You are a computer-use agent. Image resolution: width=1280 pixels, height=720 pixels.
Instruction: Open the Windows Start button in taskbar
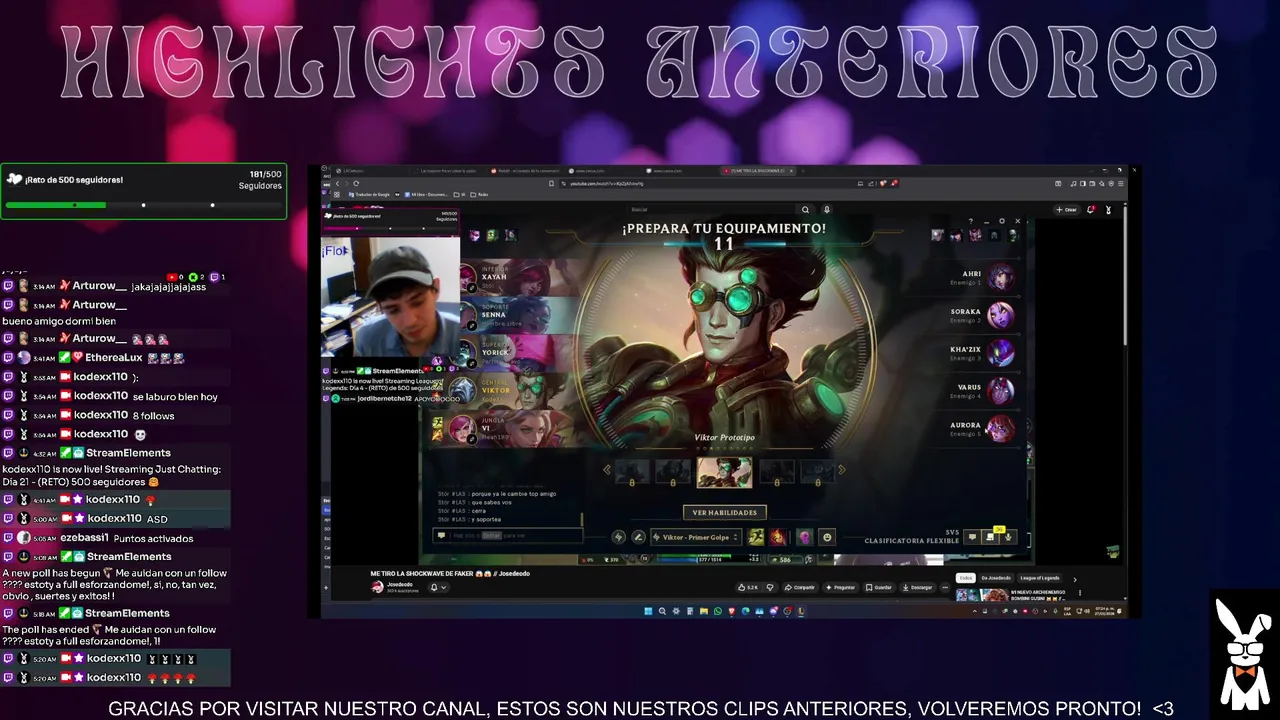pos(648,611)
